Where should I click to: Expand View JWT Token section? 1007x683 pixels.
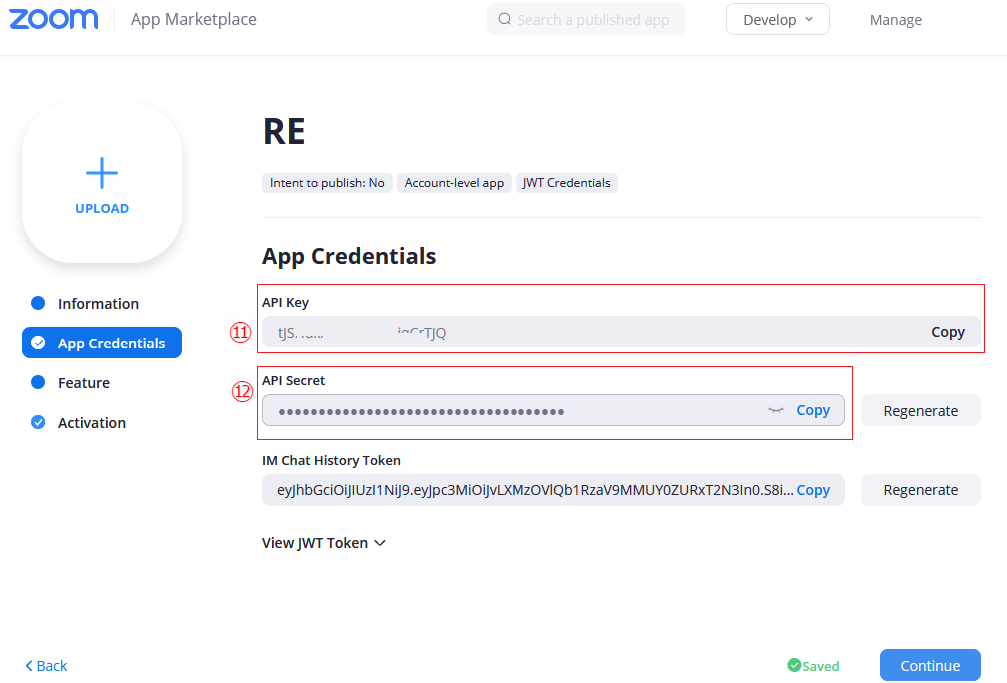coord(323,543)
